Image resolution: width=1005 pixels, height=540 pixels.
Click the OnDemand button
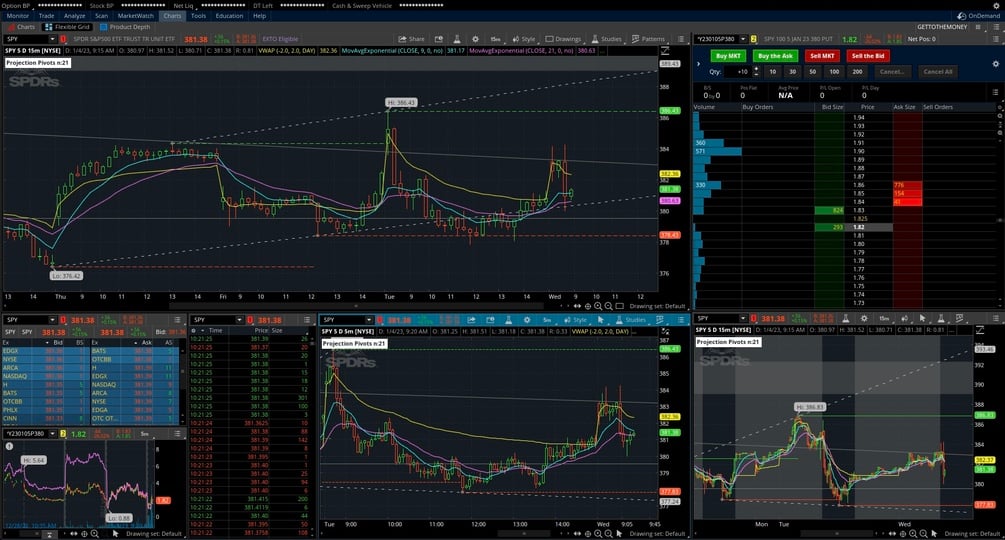tap(979, 16)
